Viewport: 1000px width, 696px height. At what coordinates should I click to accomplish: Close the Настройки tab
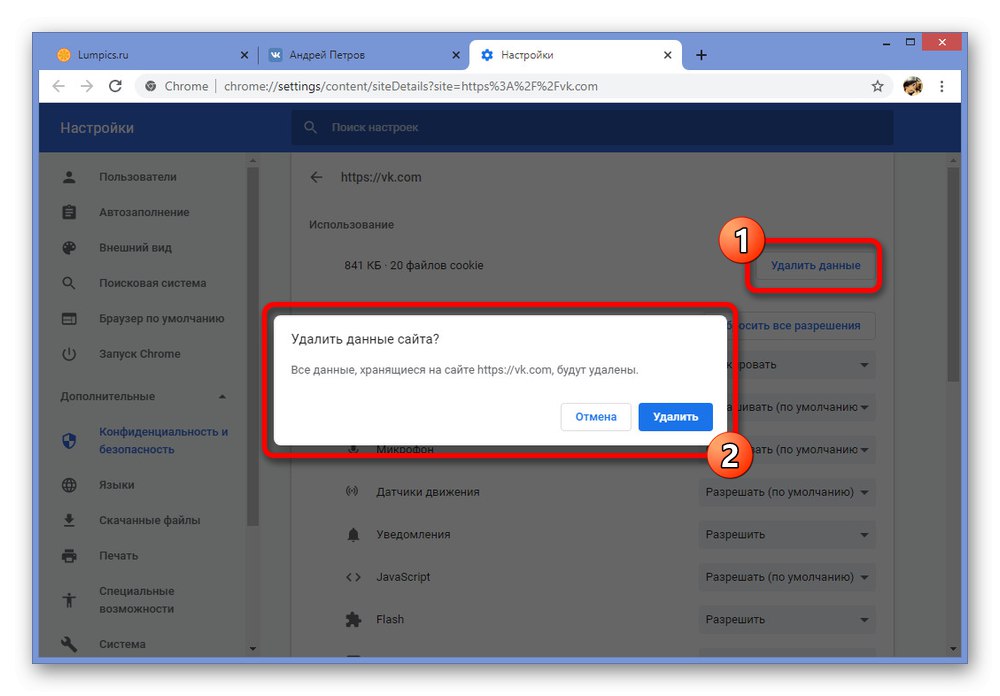[x=667, y=55]
